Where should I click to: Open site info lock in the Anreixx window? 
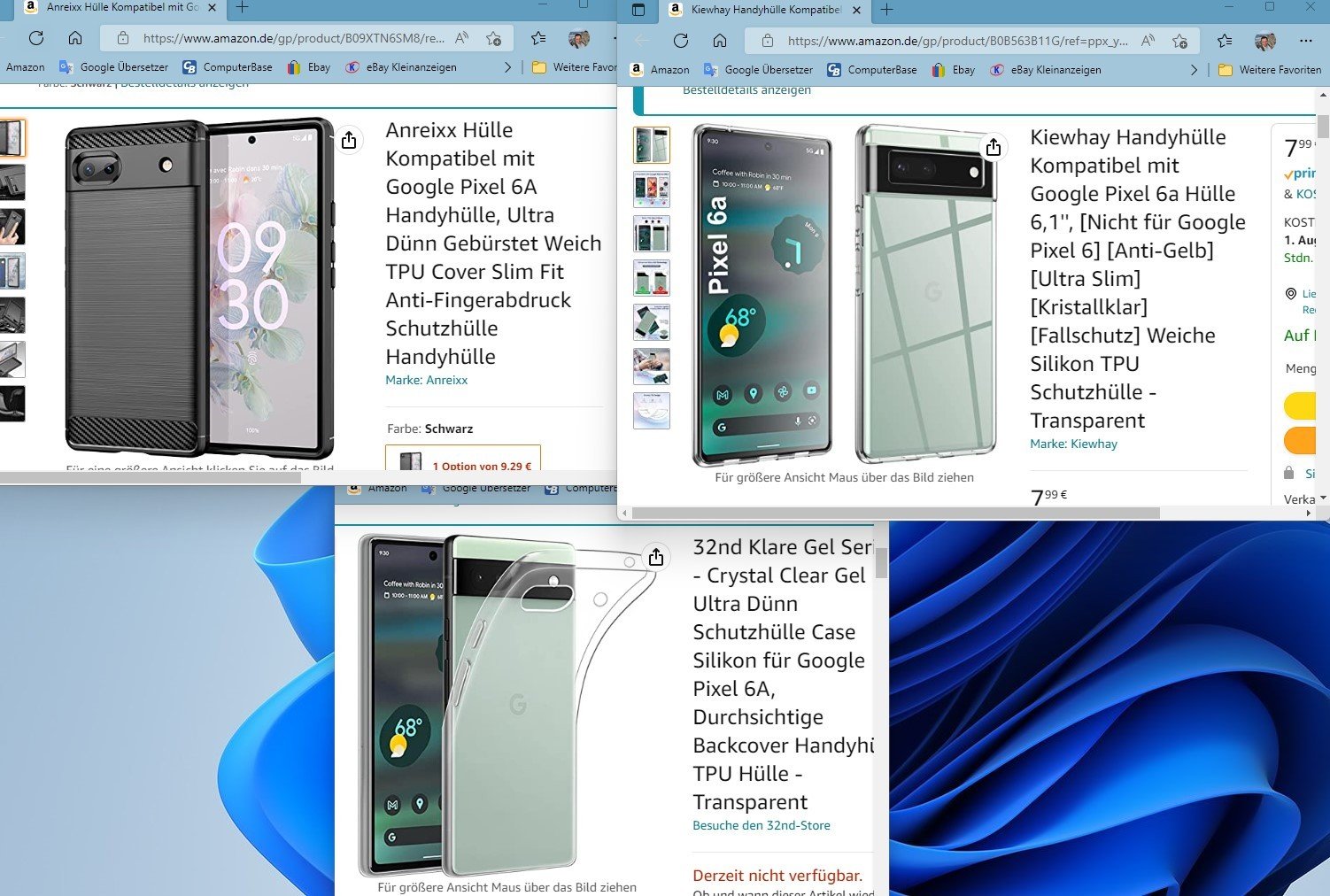coord(123,38)
